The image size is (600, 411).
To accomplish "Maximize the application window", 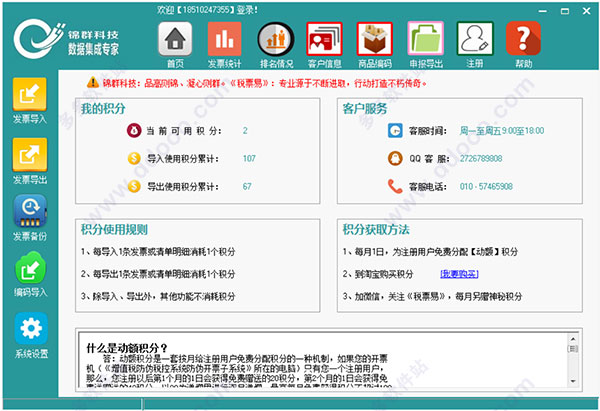I will tap(565, 11).
